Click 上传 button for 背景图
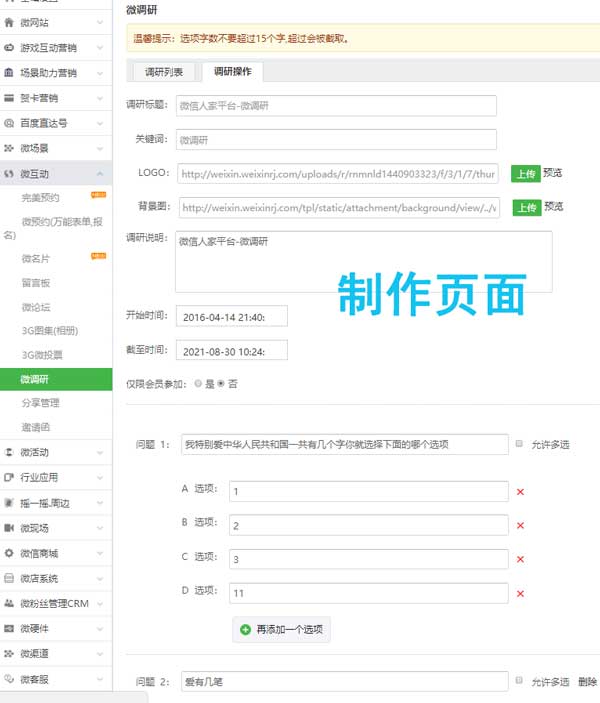This screenshot has width=600, height=703. pyautogui.click(x=527, y=208)
